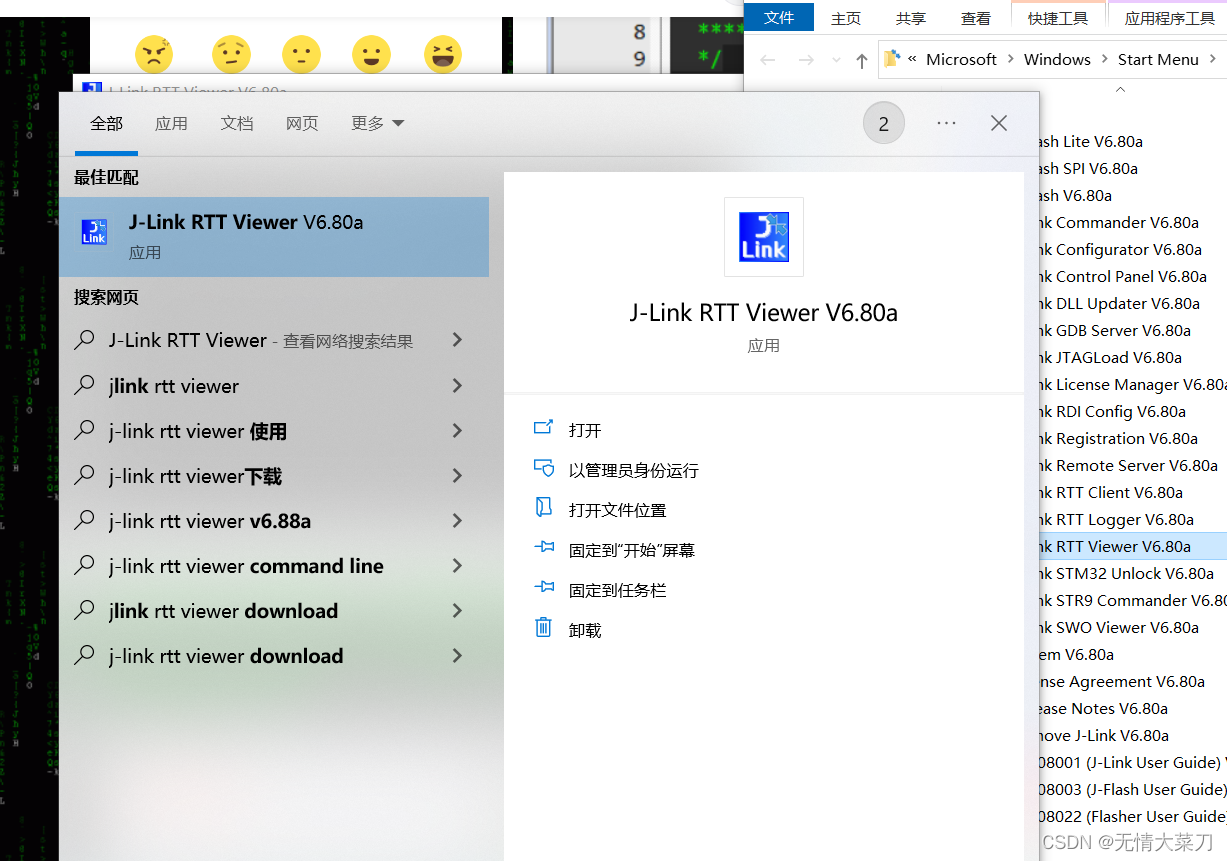Click 以管理员身份运行
The width and height of the screenshot is (1227, 861).
click(634, 470)
